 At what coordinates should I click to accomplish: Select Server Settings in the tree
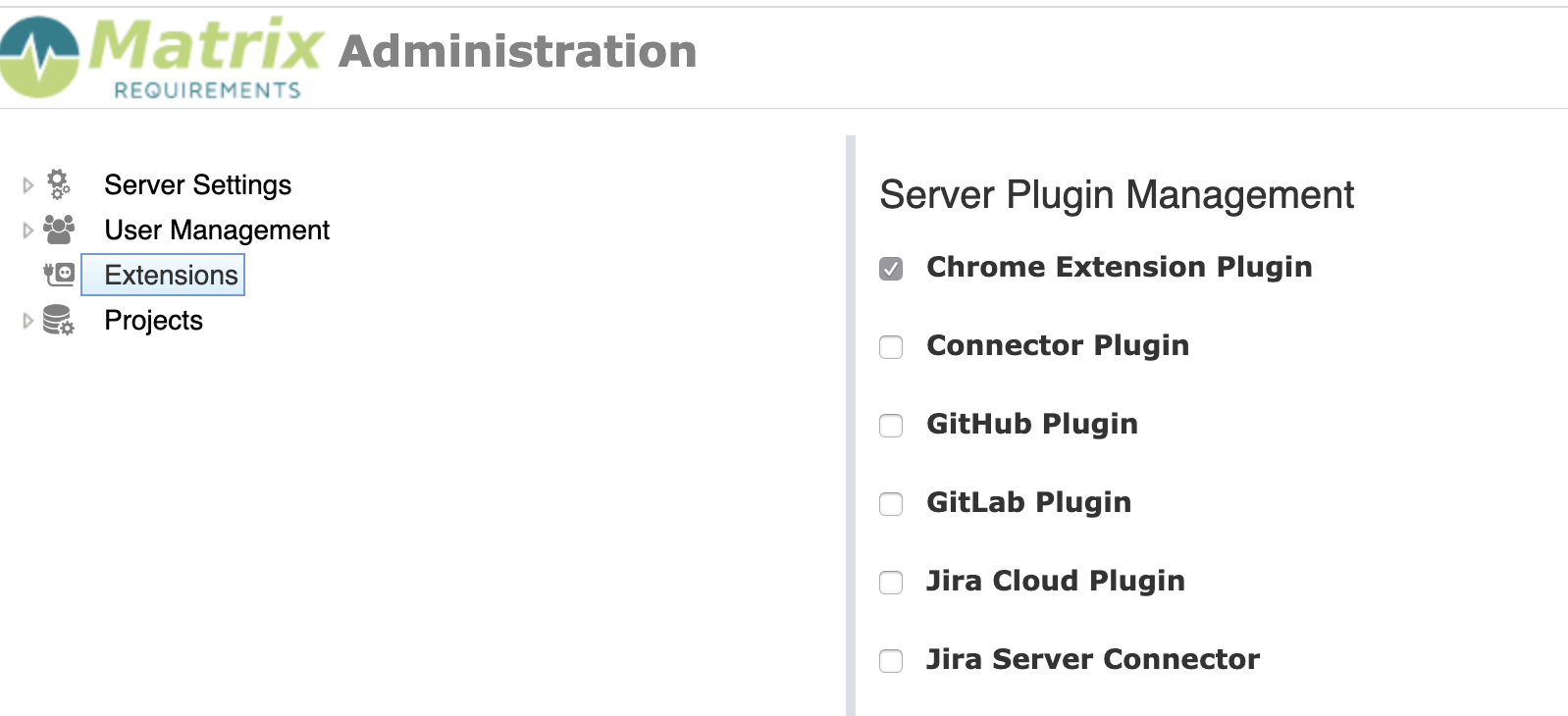(x=198, y=184)
